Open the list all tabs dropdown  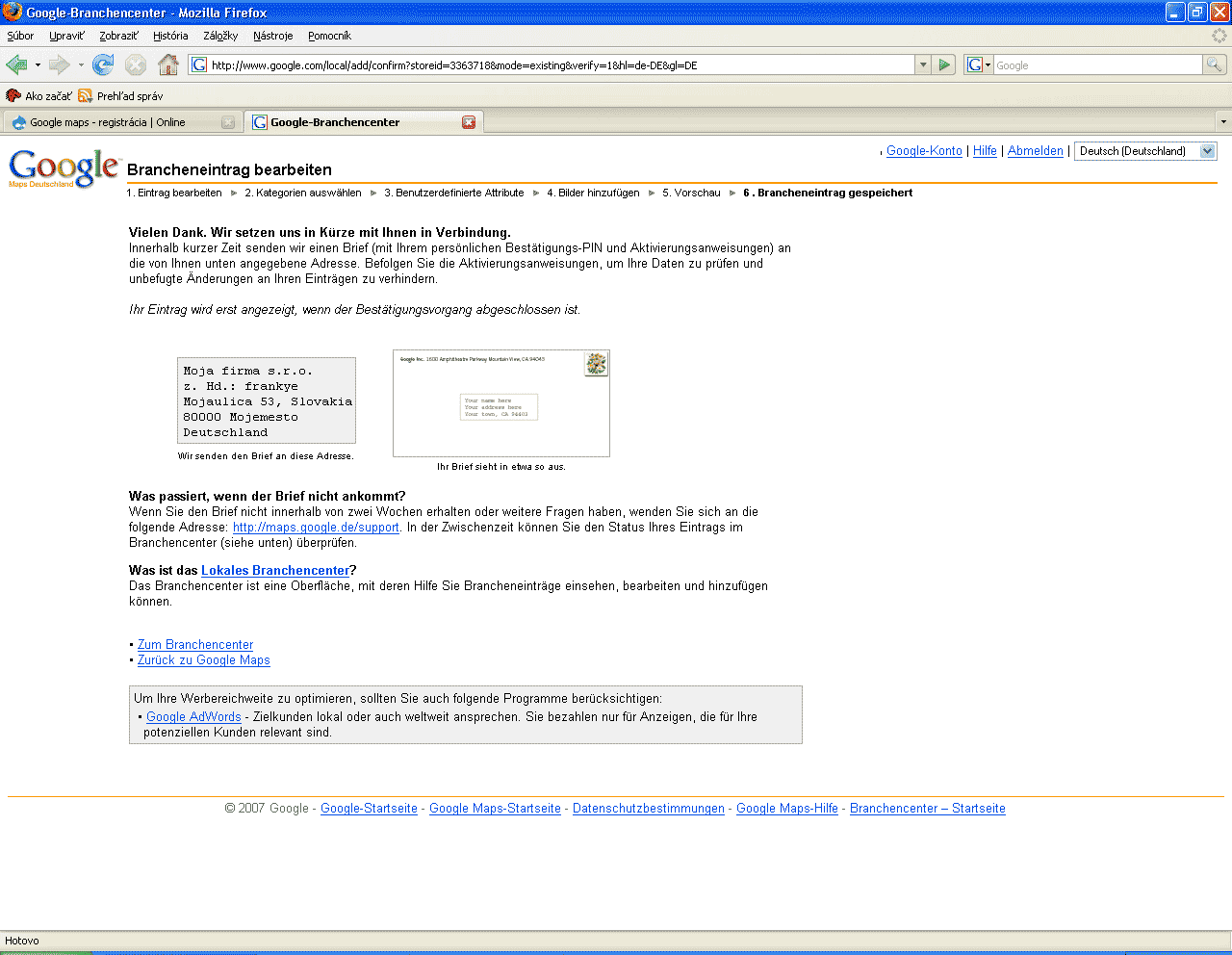click(x=1223, y=122)
